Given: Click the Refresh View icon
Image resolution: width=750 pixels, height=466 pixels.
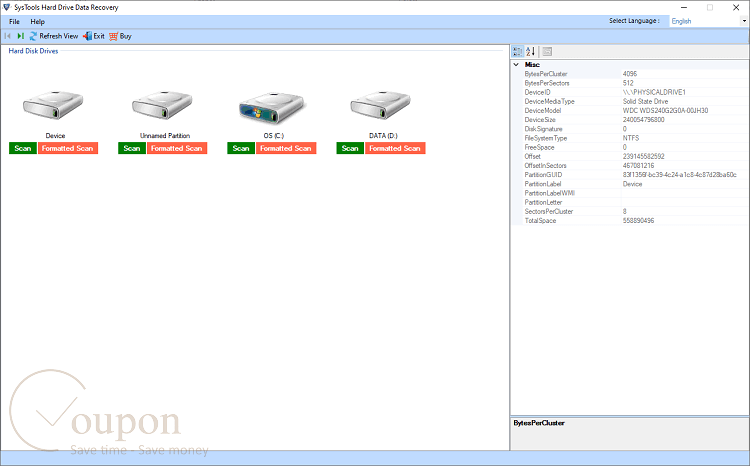Looking at the screenshot, I should pos(33,36).
